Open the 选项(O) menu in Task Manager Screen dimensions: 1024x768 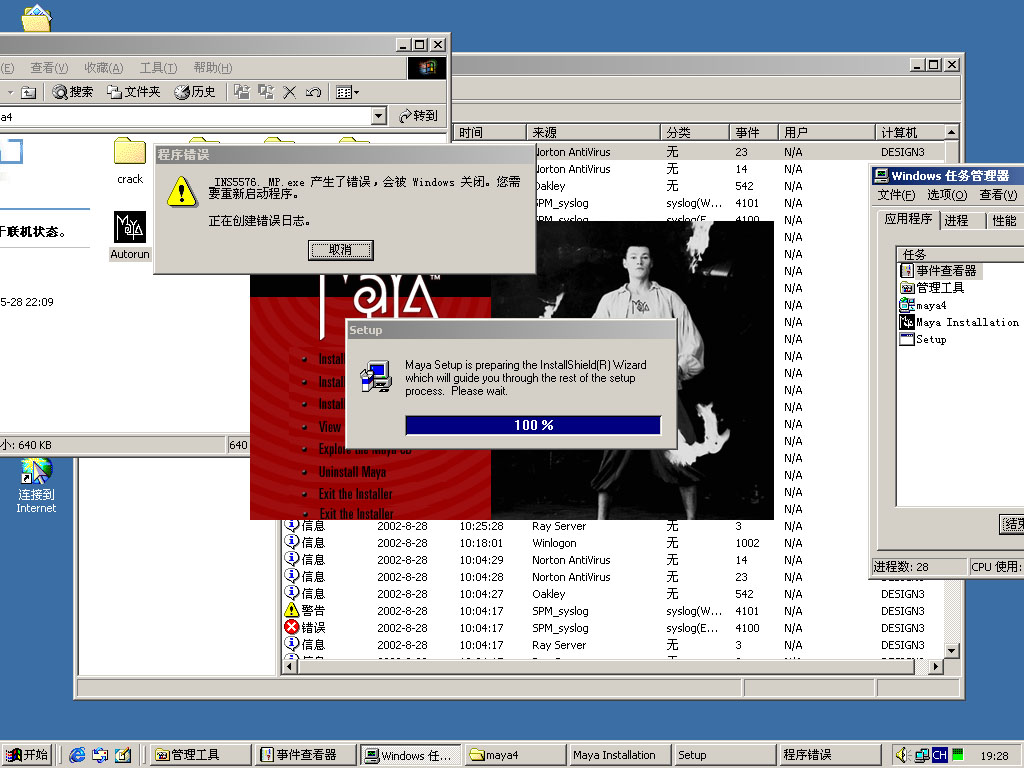pos(947,195)
